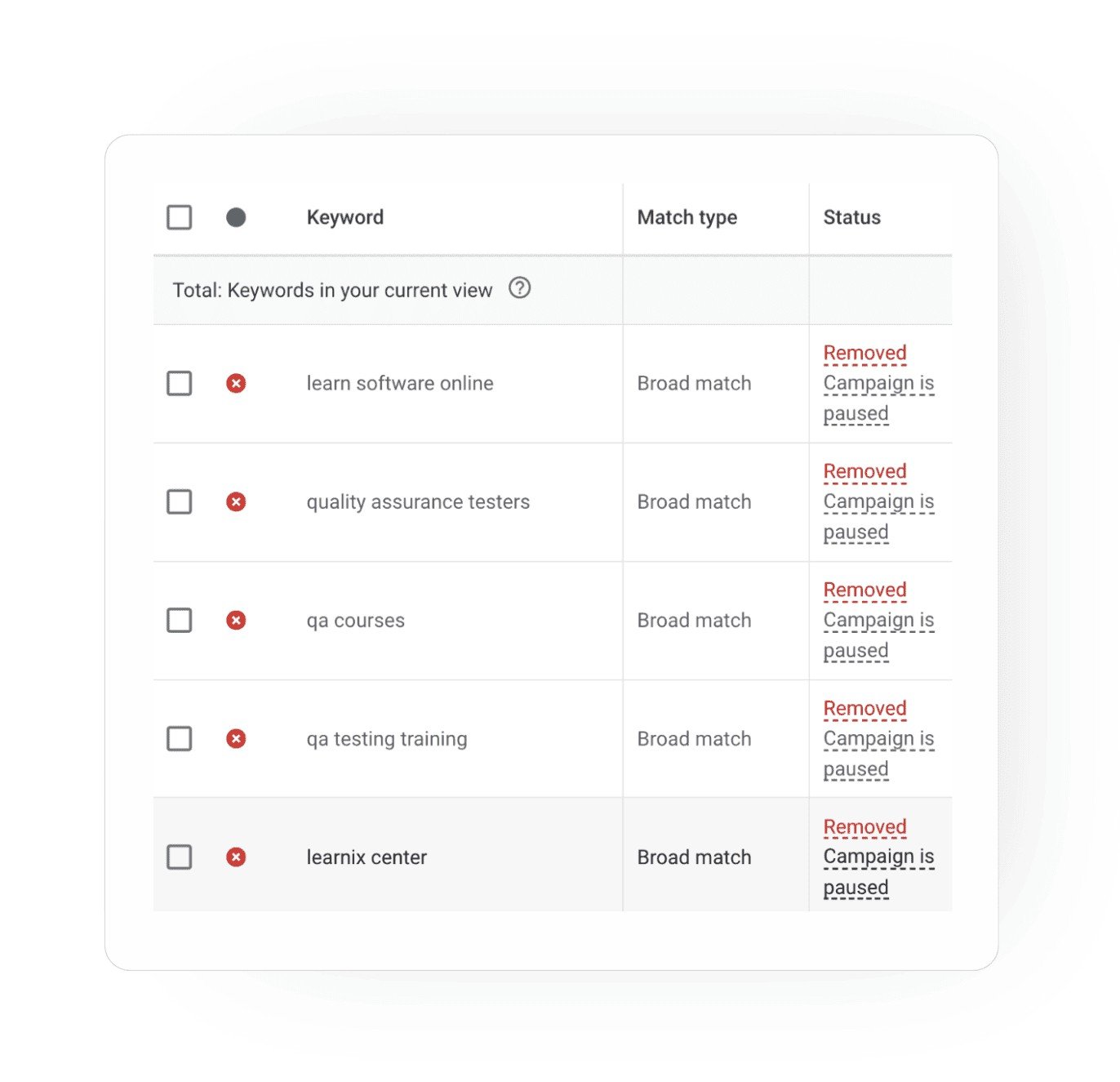Check the box for learn software online
The image size is (1120, 1082).
[180, 383]
